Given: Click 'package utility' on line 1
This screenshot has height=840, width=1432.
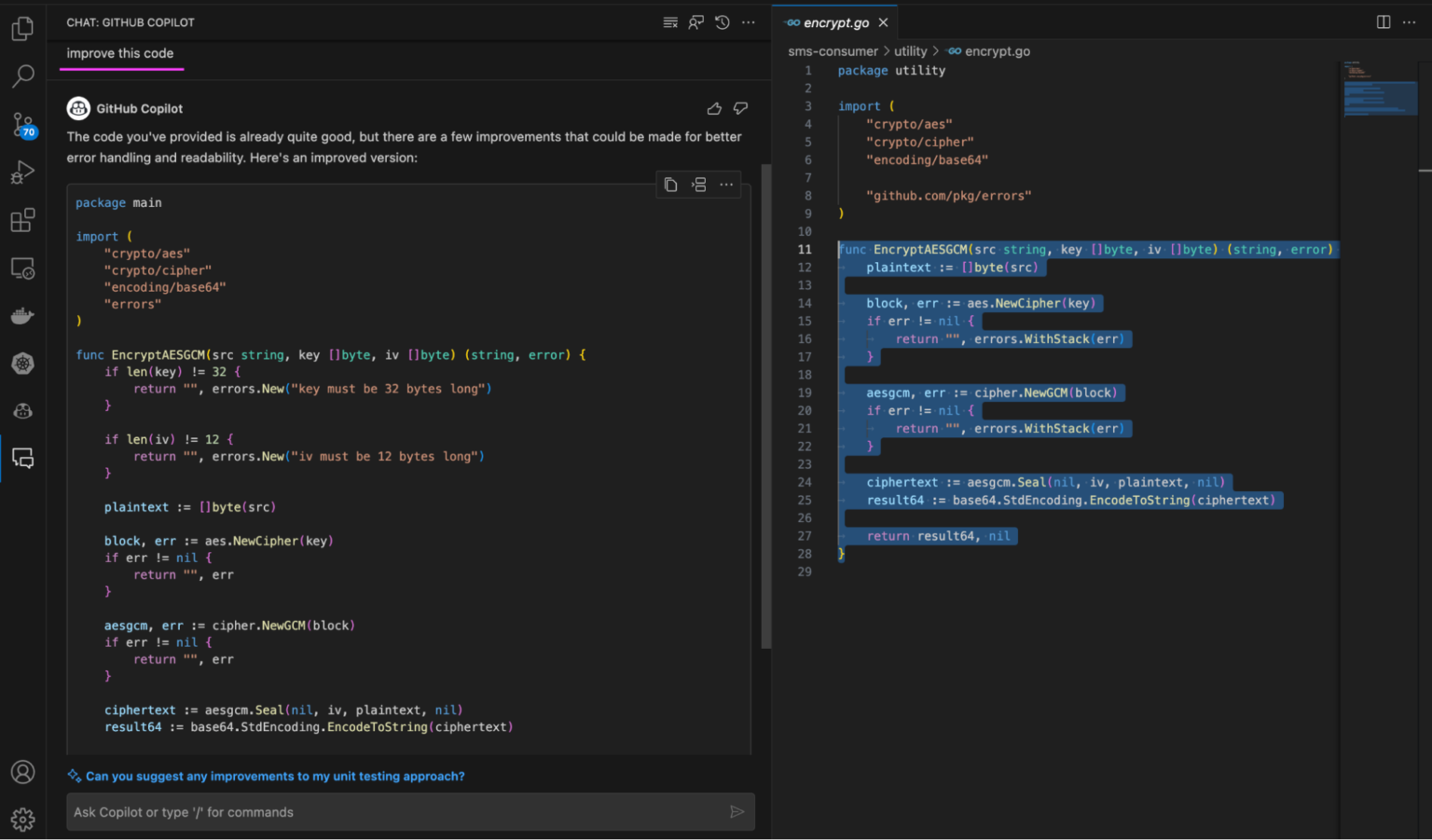Looking at the screenshot, I should pyautogui.click(x=891, y=70).
